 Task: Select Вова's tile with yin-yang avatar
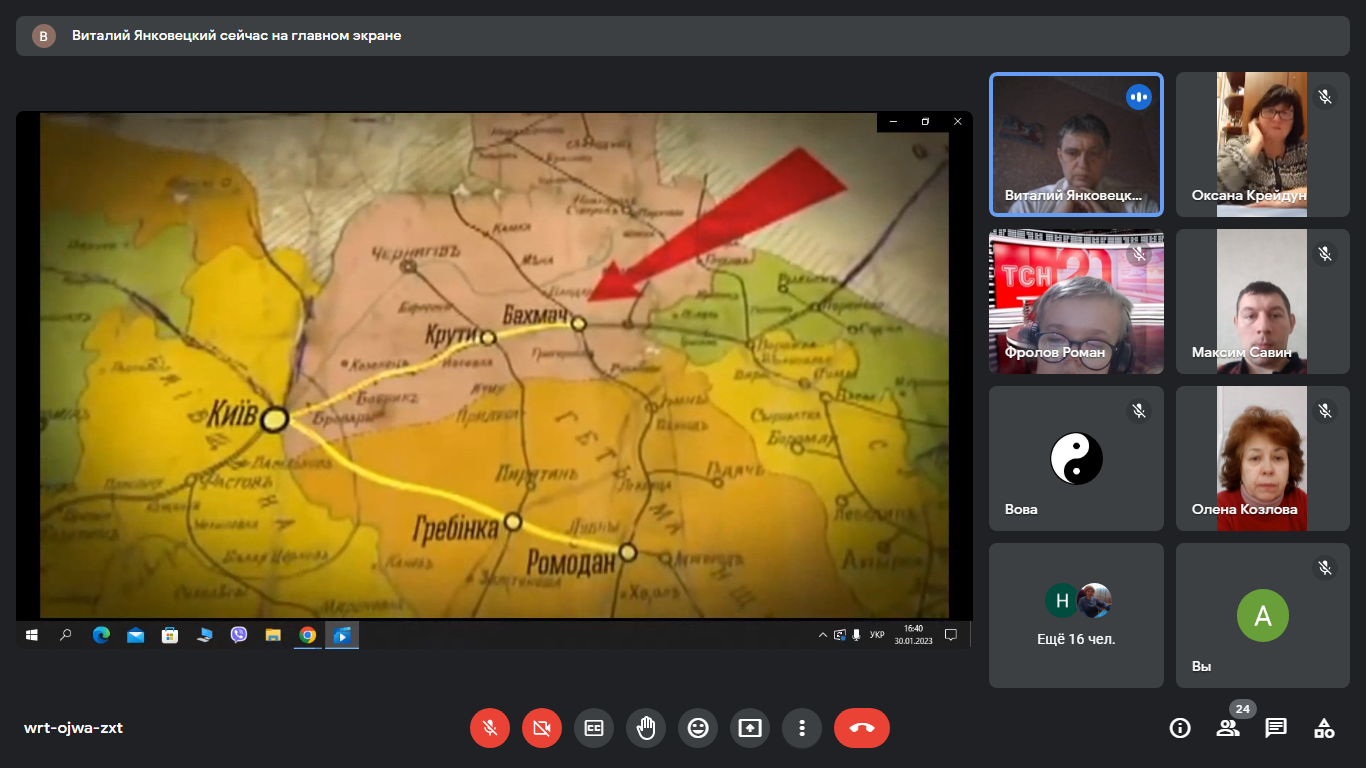click(x=1076, y=458)
